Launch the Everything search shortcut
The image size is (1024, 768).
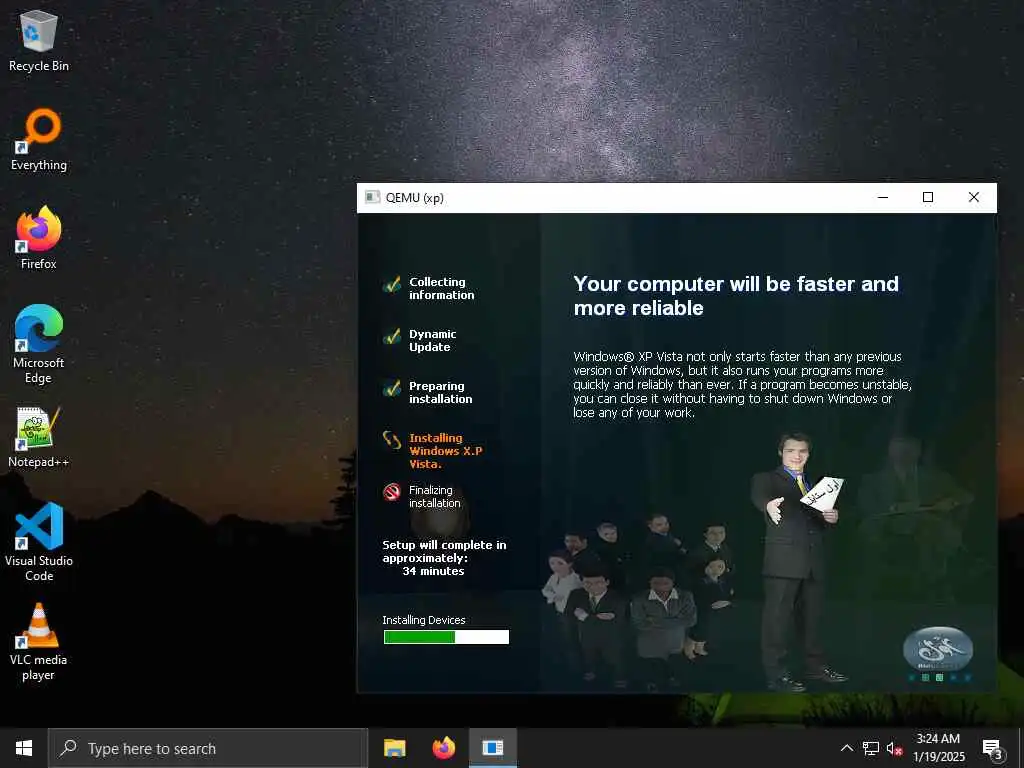(x=39, y=140)
